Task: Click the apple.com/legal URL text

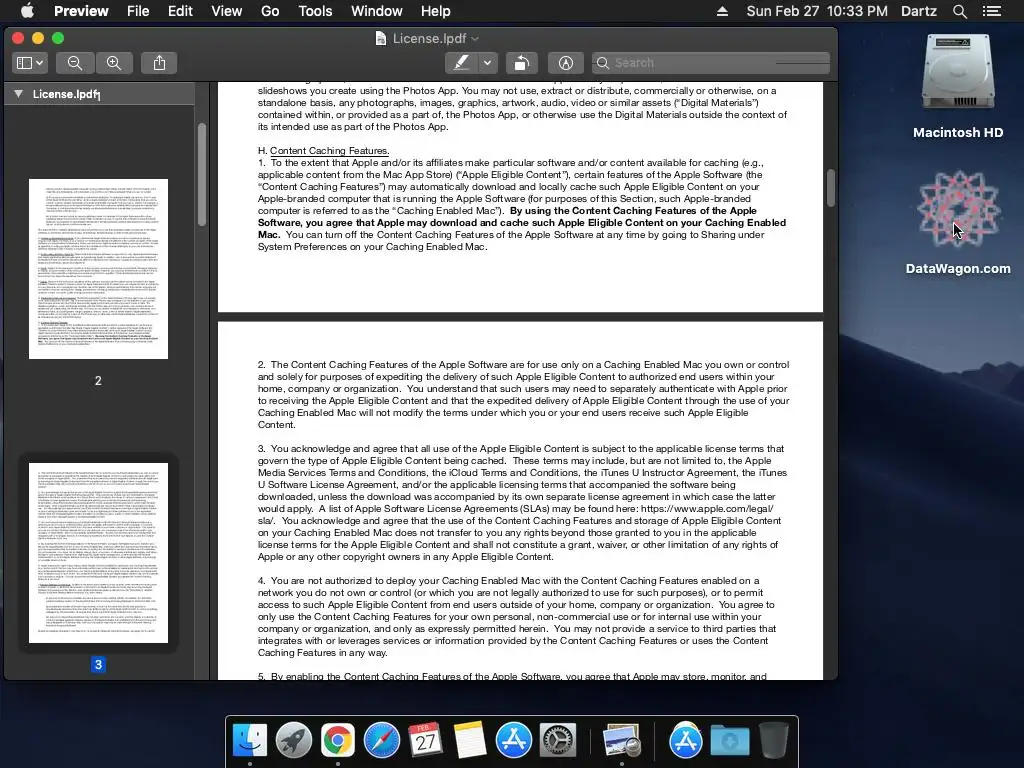Action: pyautogui.click(x=707, y=509)
